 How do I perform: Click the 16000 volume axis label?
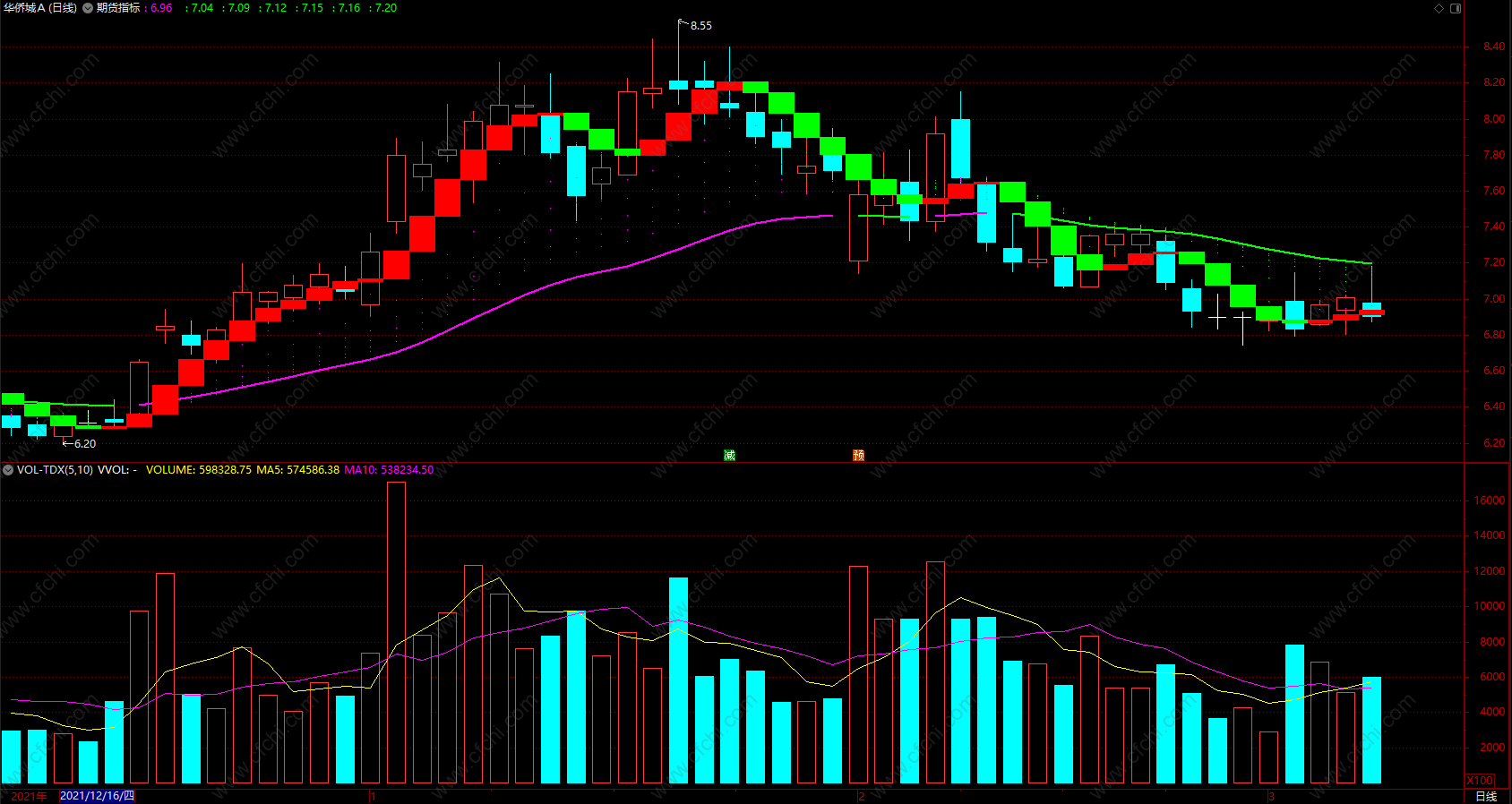pos(1490,500)
